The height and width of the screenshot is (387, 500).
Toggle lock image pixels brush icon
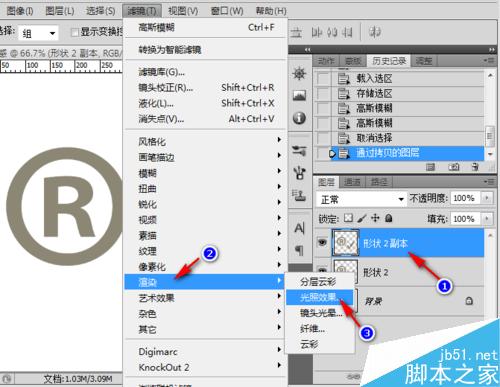pyautogui.click(x=362, y=218)
